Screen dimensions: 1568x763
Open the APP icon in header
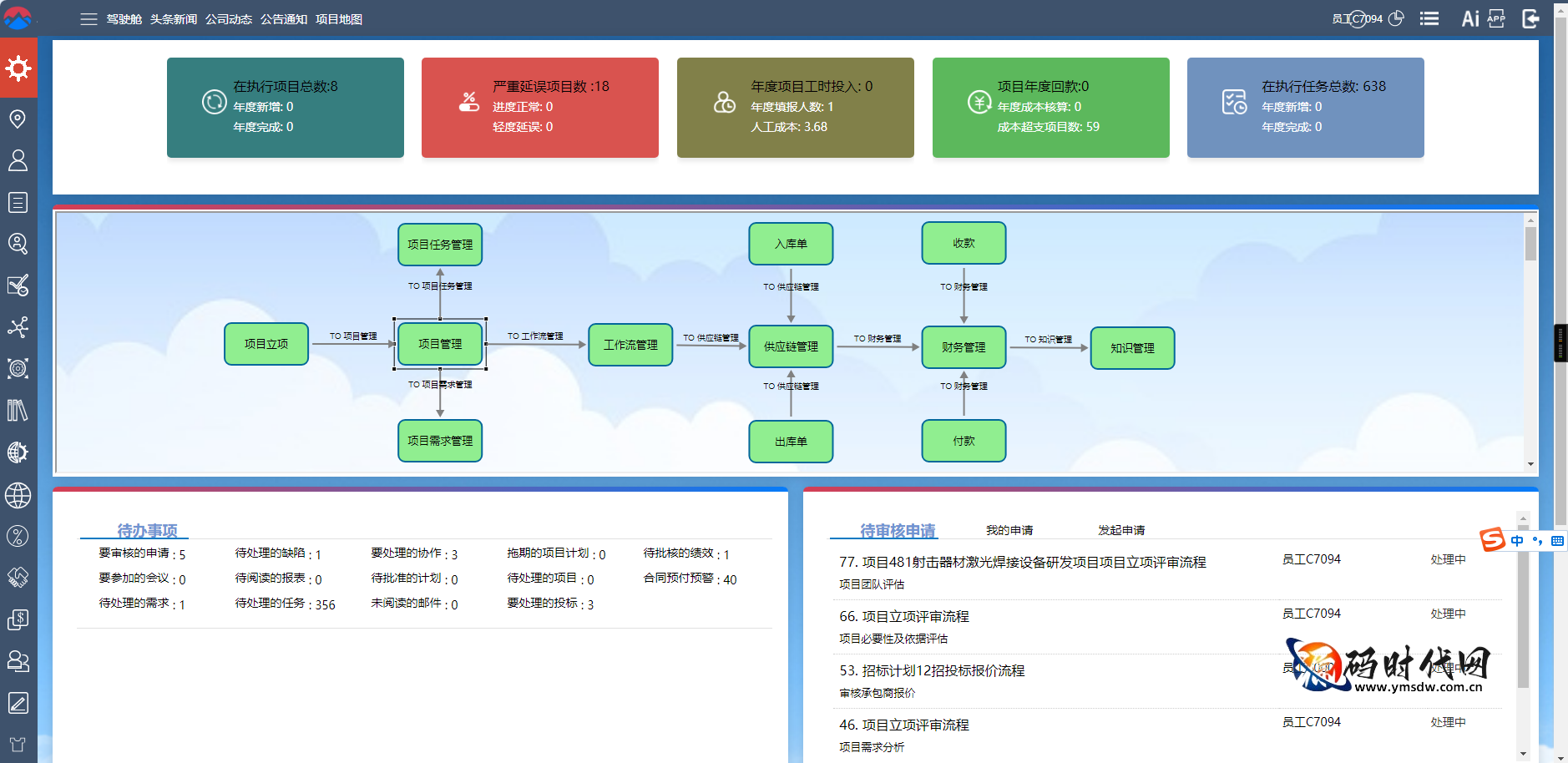(1496, 18)
